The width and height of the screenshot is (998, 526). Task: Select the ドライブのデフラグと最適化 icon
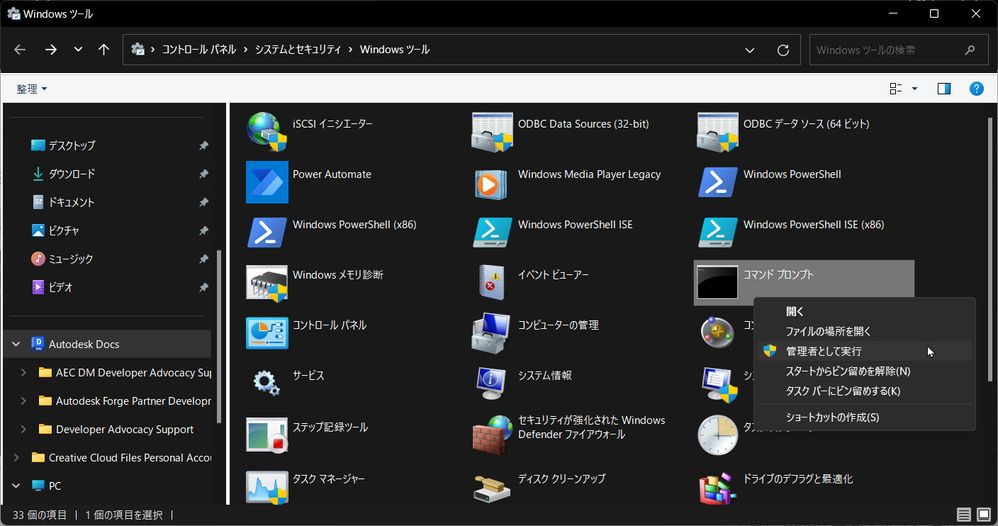click(717, 488)
